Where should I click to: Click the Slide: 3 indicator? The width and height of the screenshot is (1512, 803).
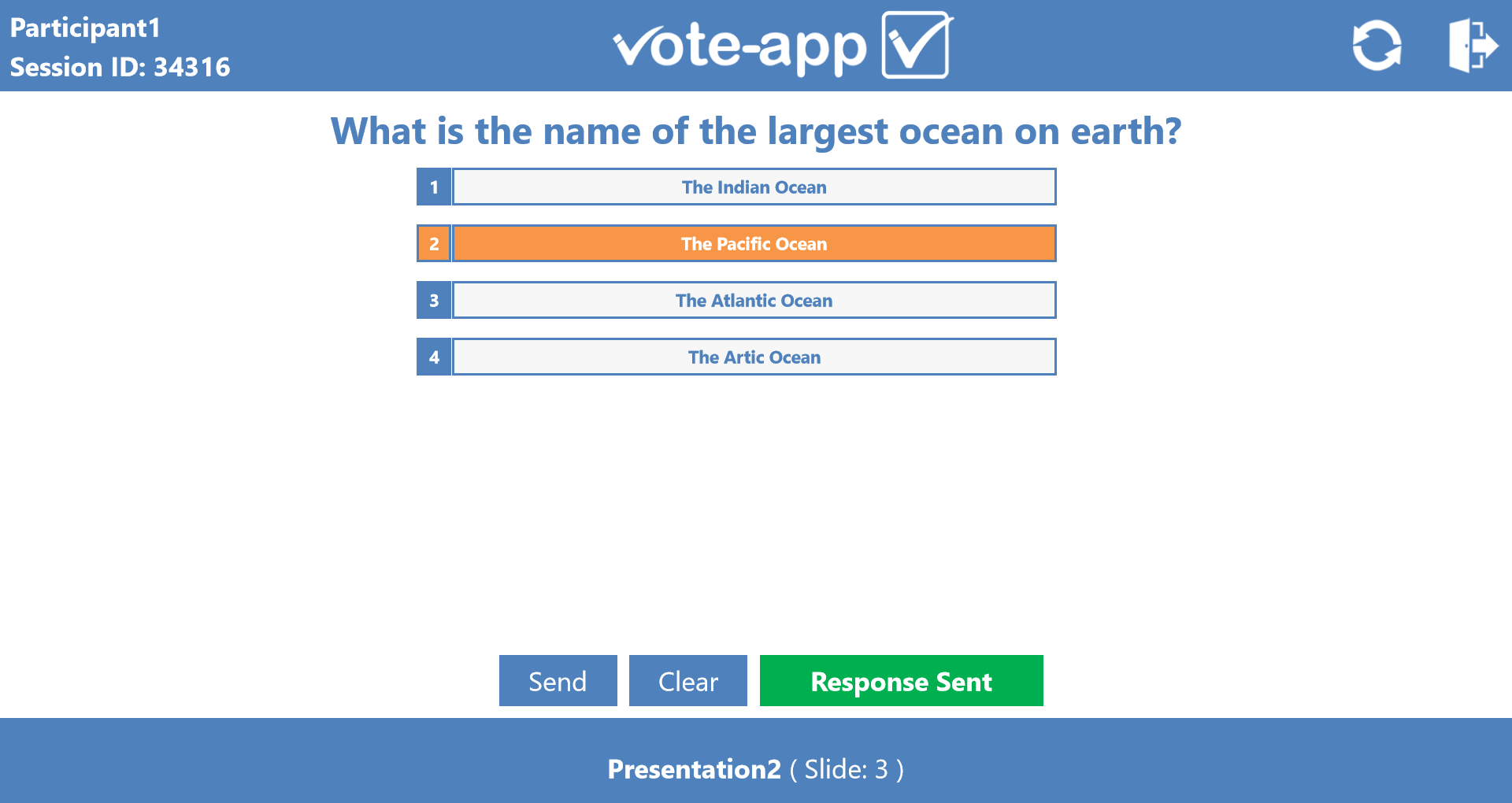click(847, 769)
